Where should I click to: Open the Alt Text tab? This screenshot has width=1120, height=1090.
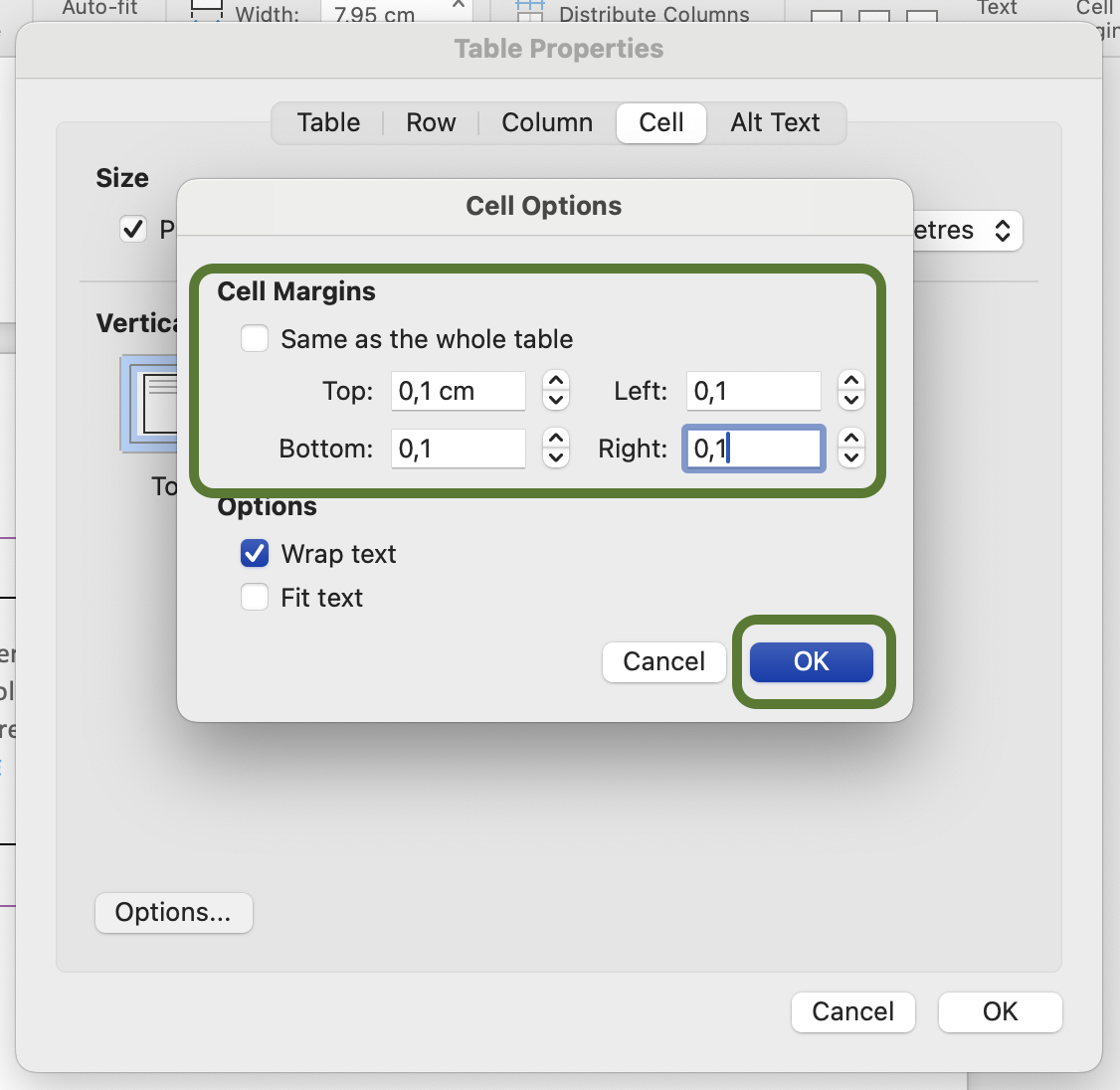point(775,123)
